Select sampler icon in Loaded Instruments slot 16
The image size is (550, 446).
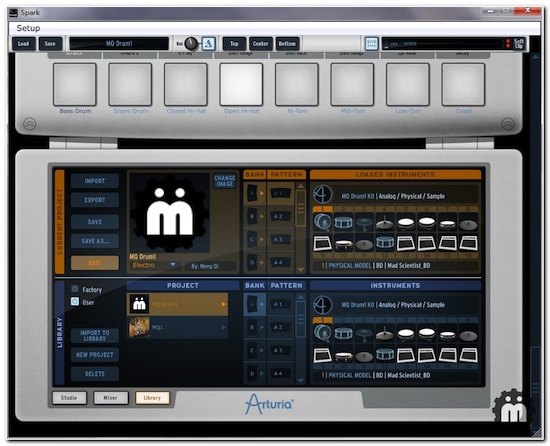(x=468, y=243)
